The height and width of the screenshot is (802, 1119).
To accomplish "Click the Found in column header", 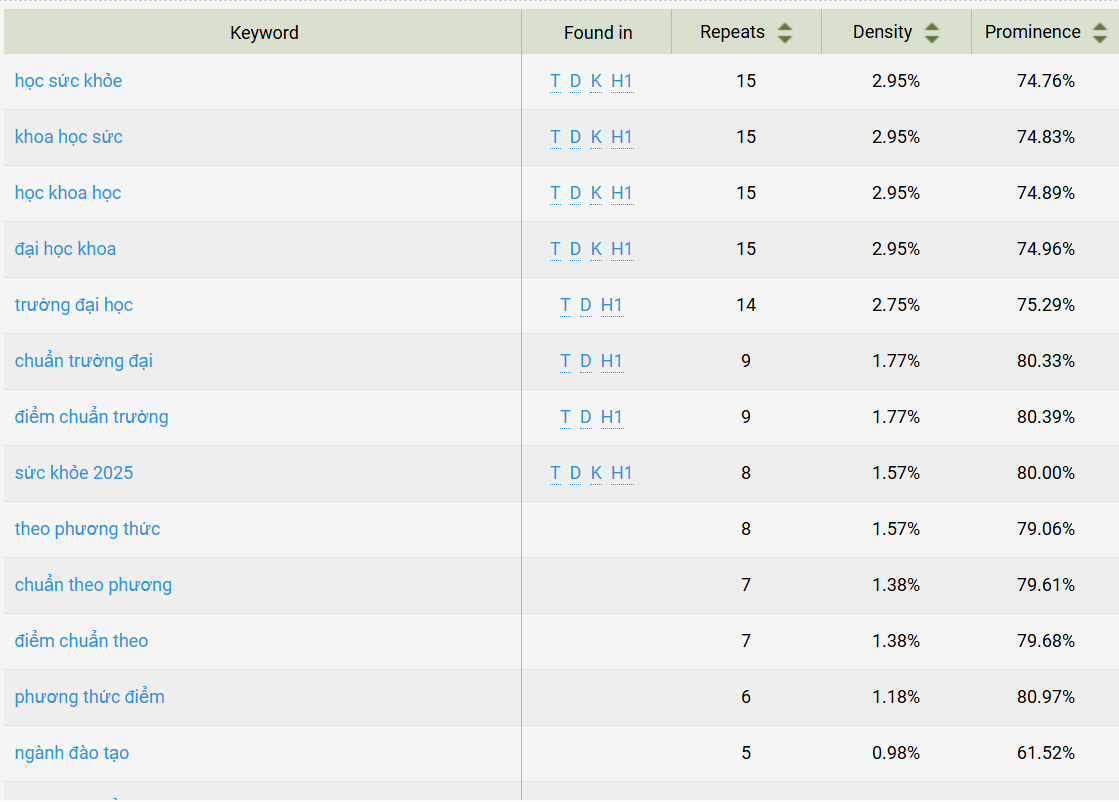I will 597,33.
